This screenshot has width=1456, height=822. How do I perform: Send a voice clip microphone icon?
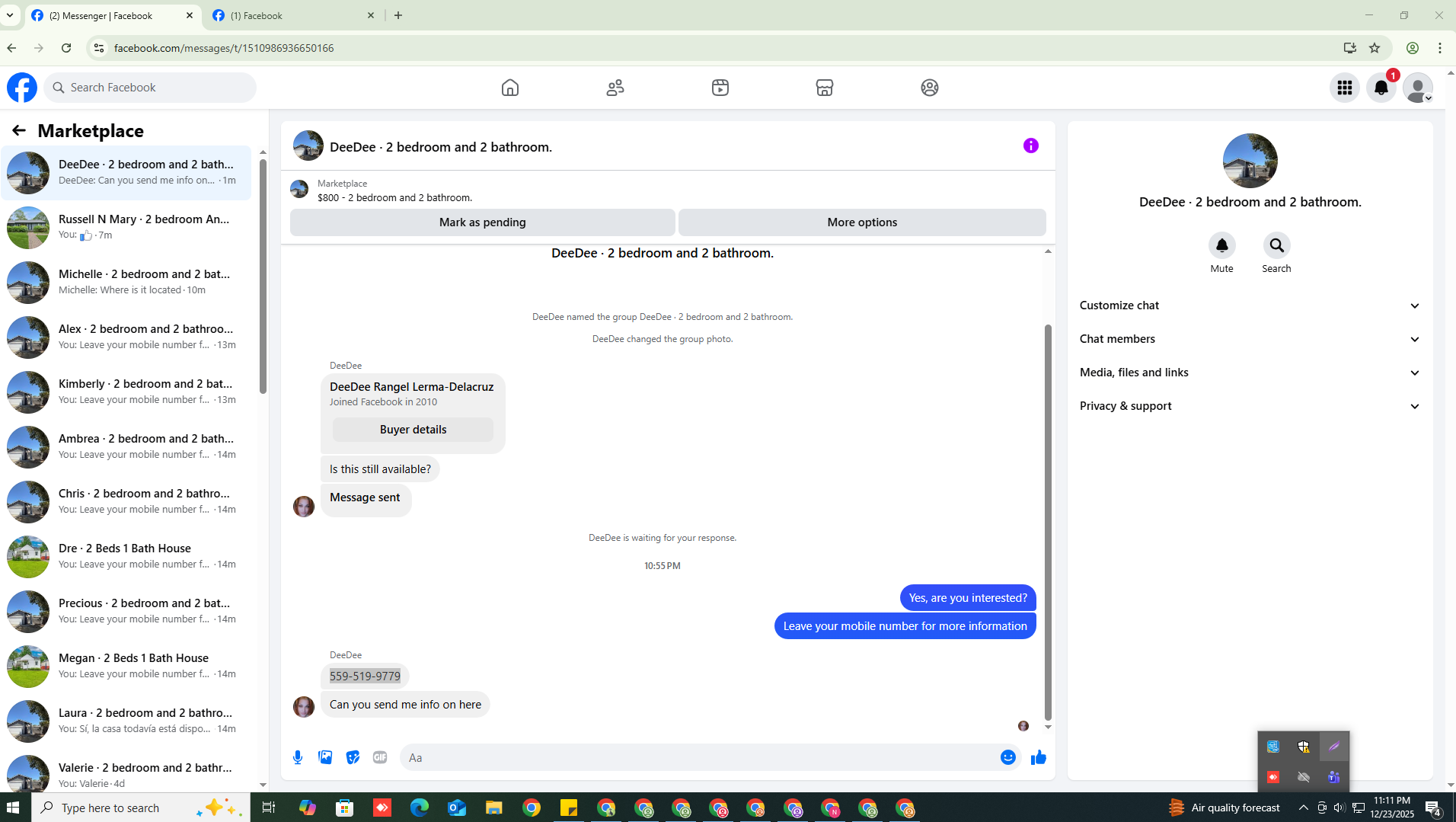coord(298,757)
